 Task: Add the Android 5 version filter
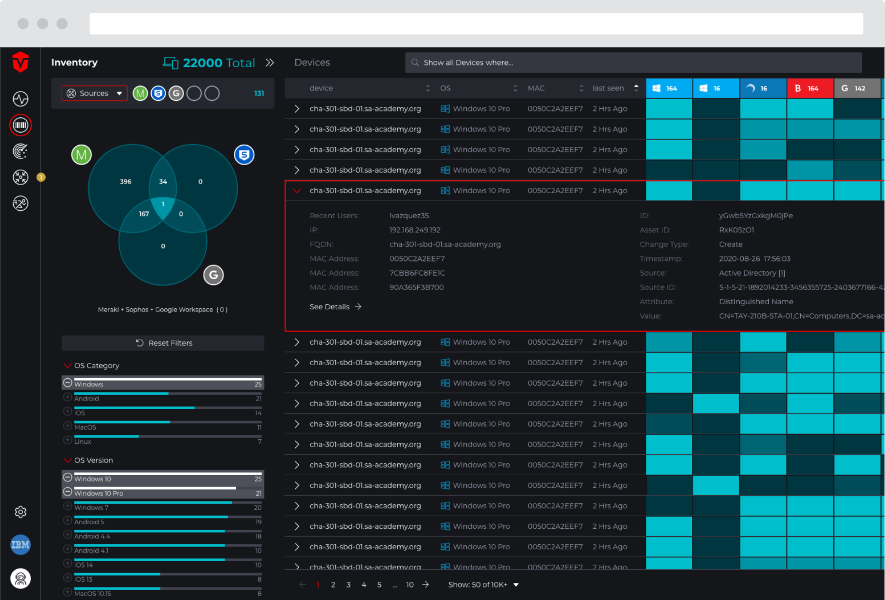click(x=67, y=521)
